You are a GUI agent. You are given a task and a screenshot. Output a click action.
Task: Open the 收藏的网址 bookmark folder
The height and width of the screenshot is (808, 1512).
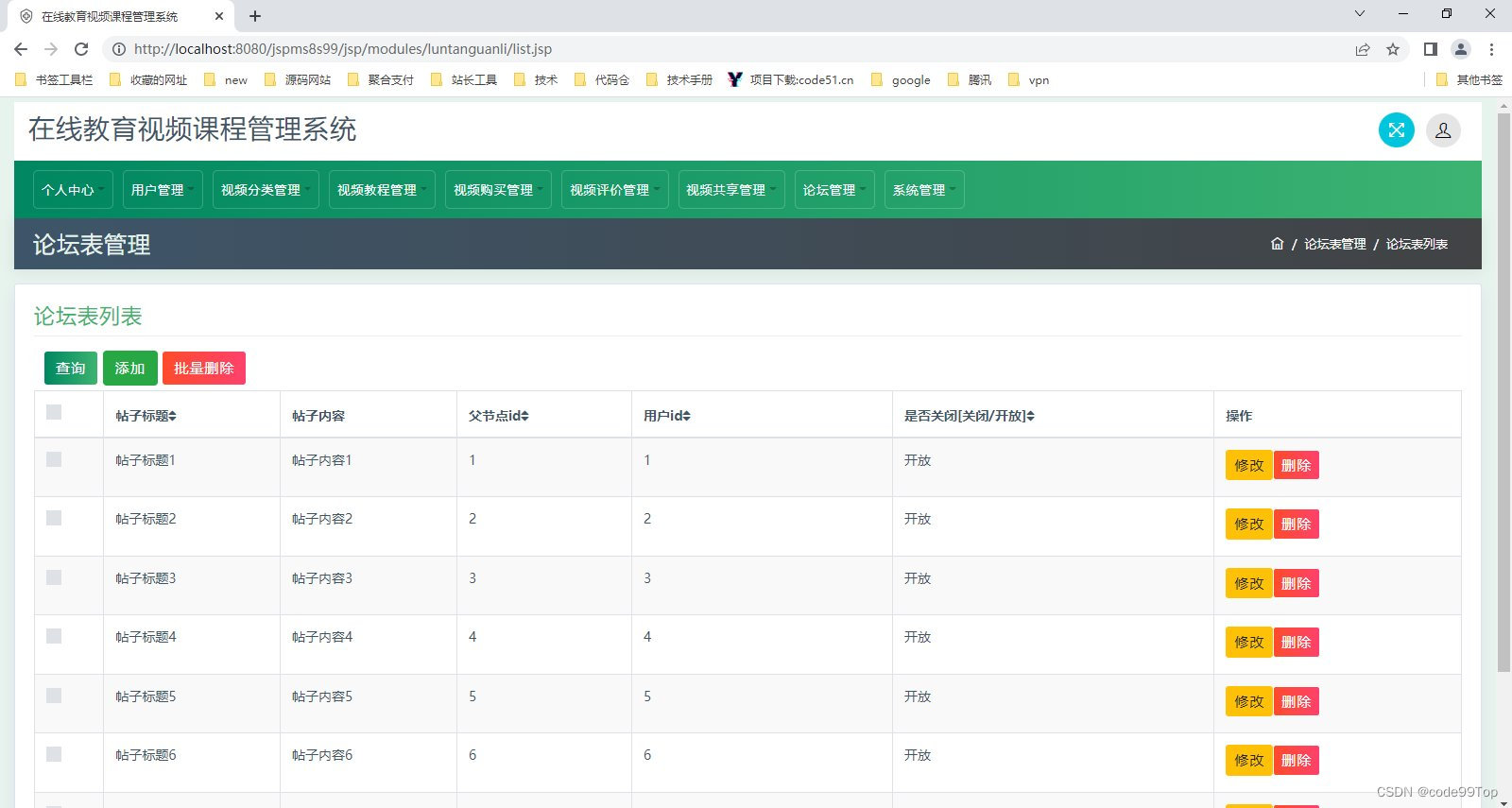(x=148, y=80)
